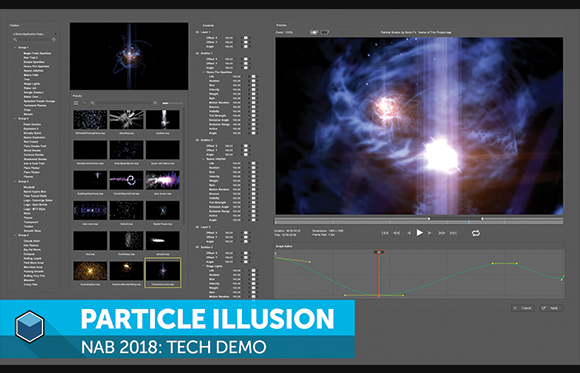Image resolution: width=580 pixels, height=373 pixels.
Task: Click the preview timeline scrub bar
Action: pyautogui.click(x=419, y=221)
